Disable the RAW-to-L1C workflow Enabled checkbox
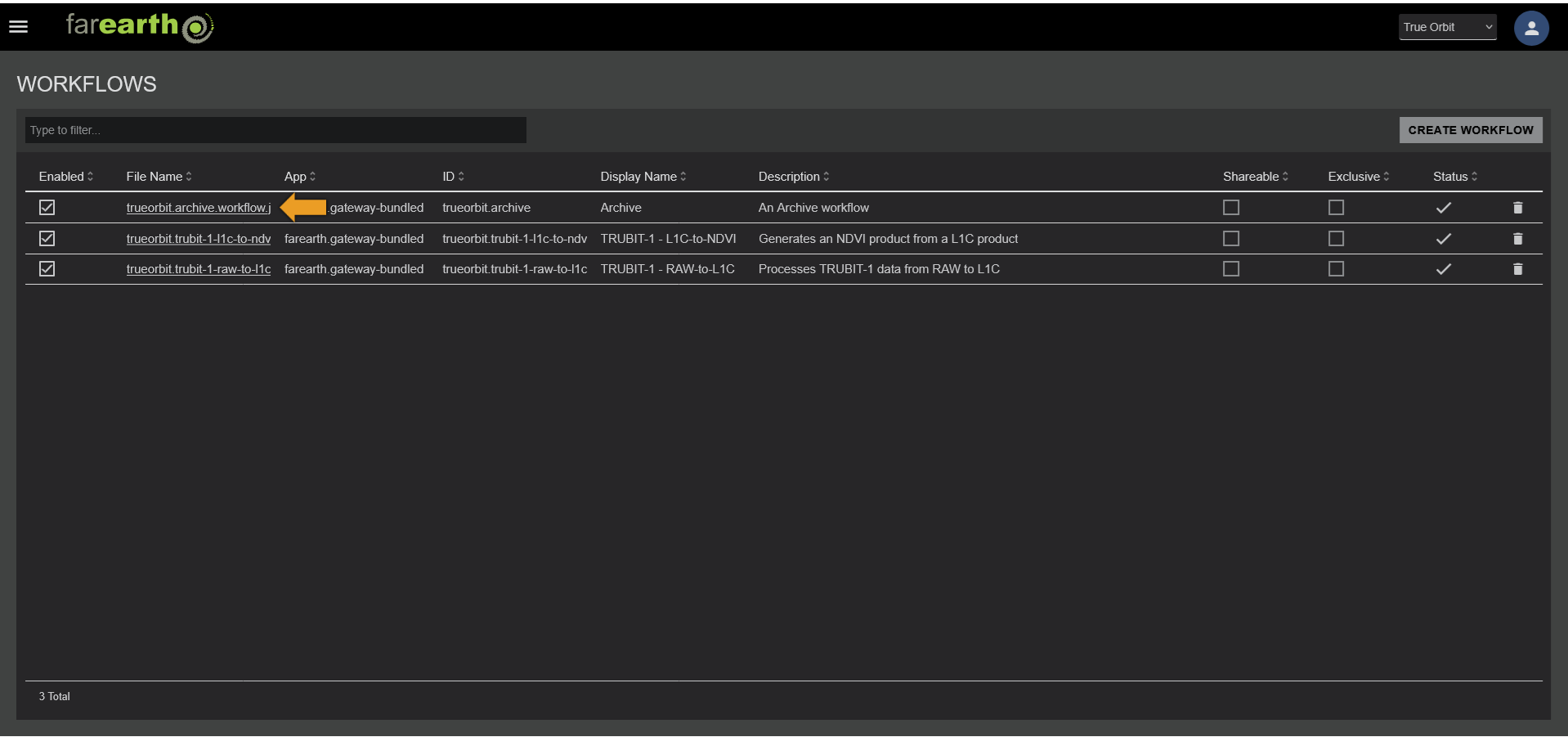 coord(47,269)
